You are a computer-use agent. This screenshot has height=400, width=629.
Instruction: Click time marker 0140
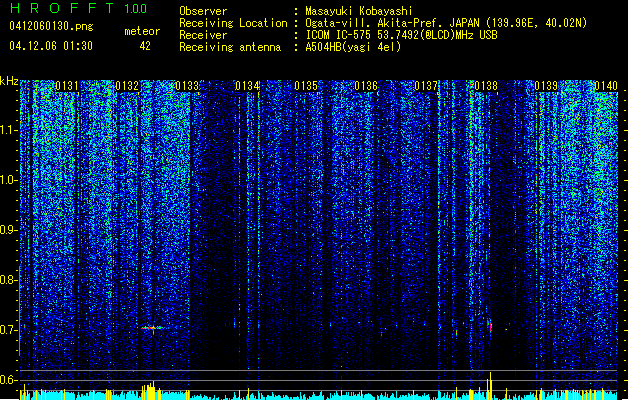point(606,86)
